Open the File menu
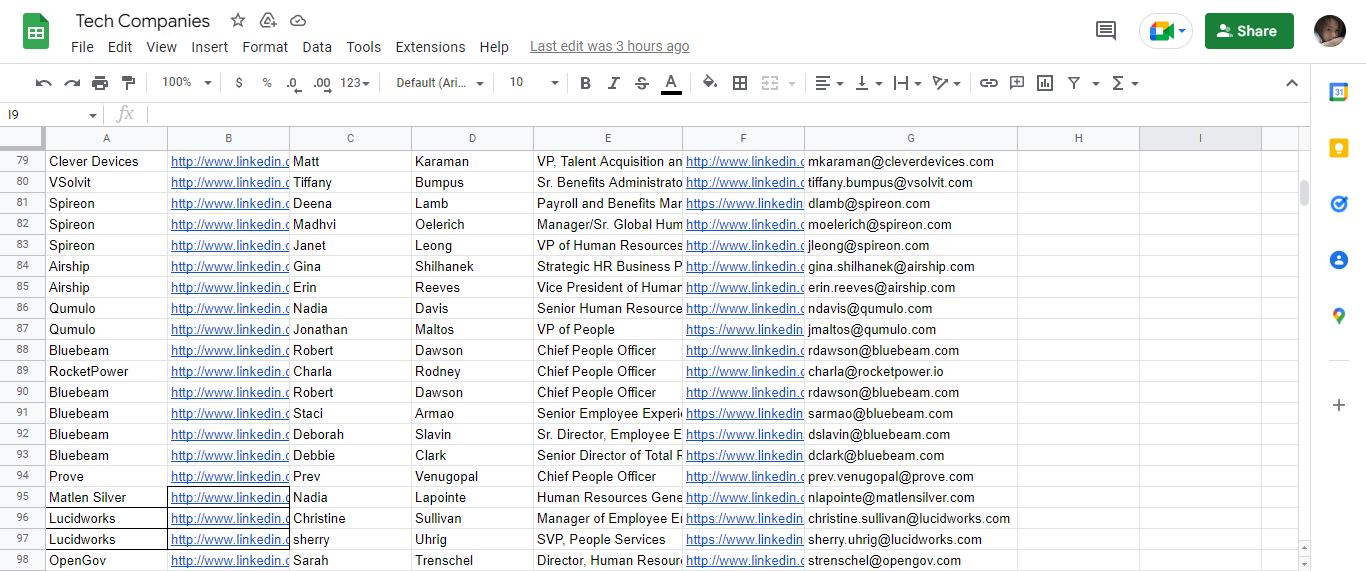The width and height of the screenshot is (1366, 571). point(82,47)
